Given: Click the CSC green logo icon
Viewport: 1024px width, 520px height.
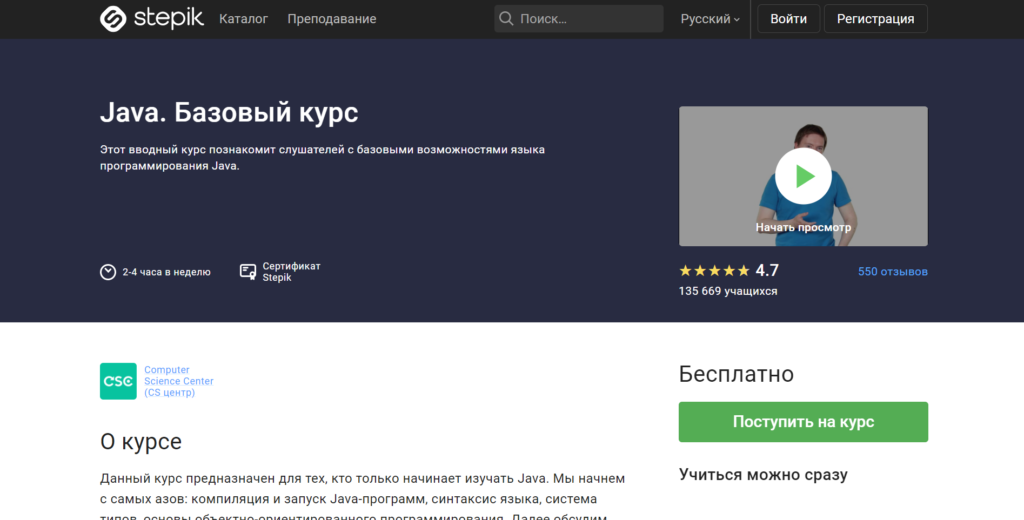Looking at the screenshot, I should point(118,381).
